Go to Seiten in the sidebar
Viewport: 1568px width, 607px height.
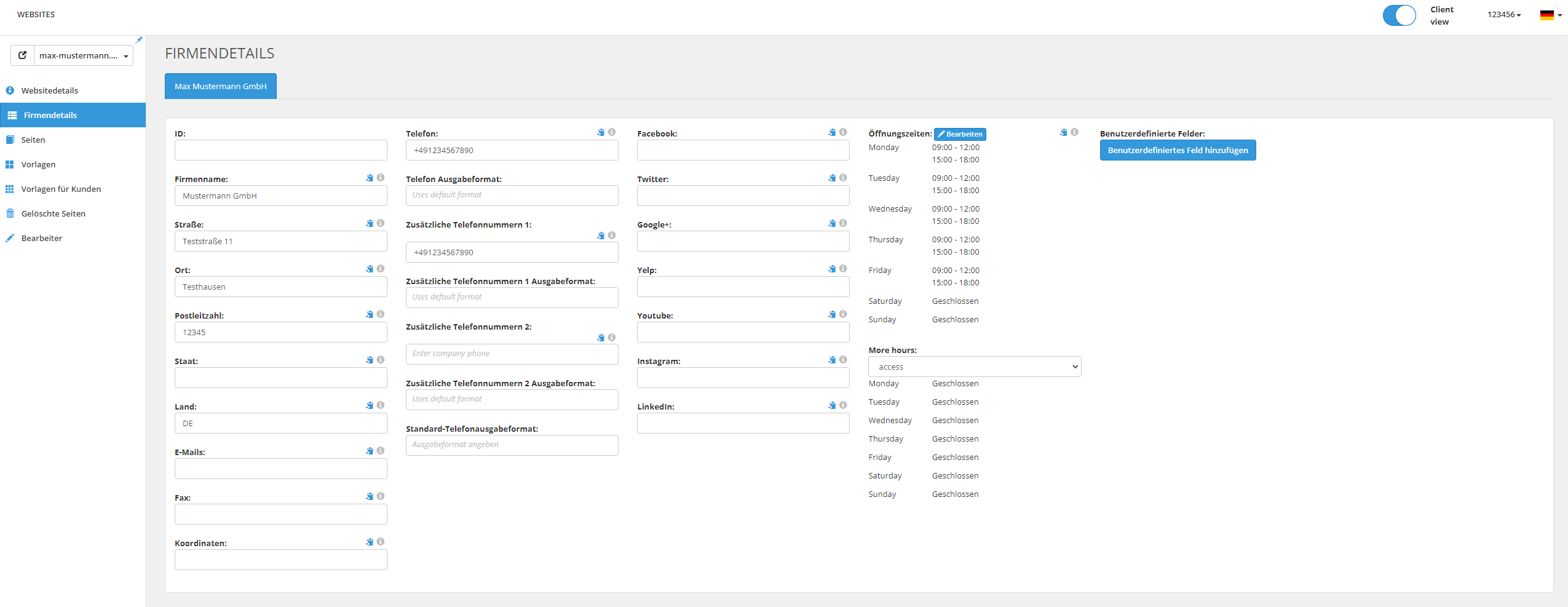[33, 140]
